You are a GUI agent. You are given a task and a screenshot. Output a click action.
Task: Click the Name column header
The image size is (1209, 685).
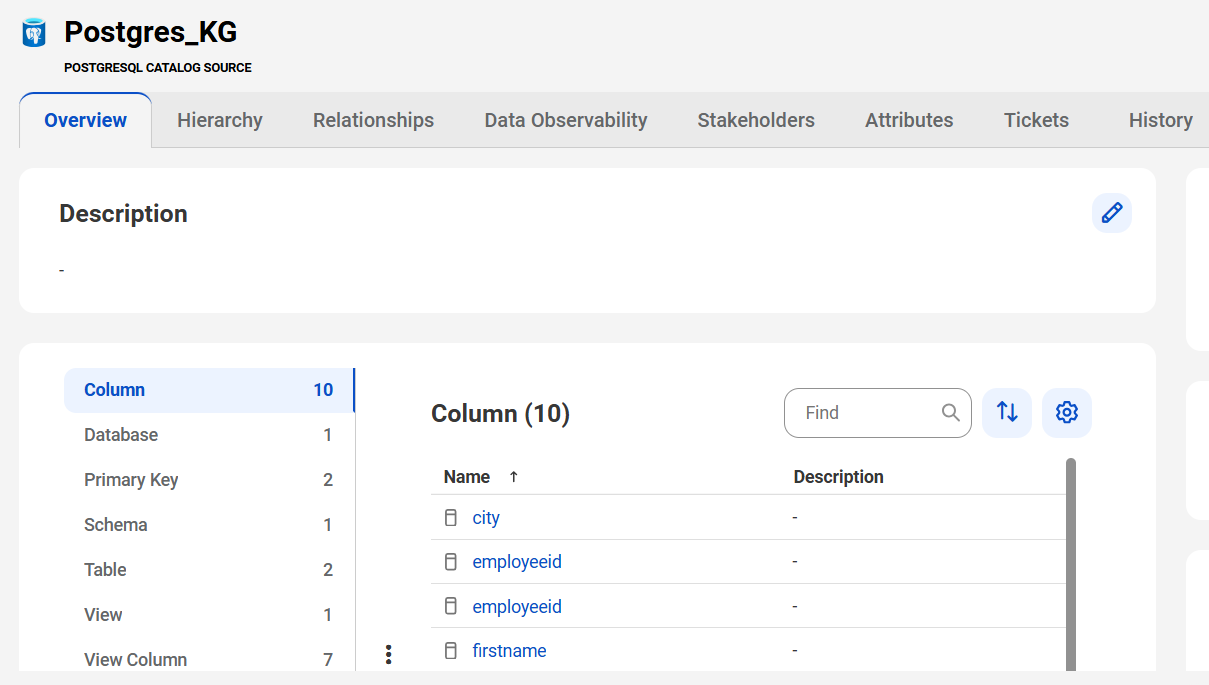[x=467, y=477]
